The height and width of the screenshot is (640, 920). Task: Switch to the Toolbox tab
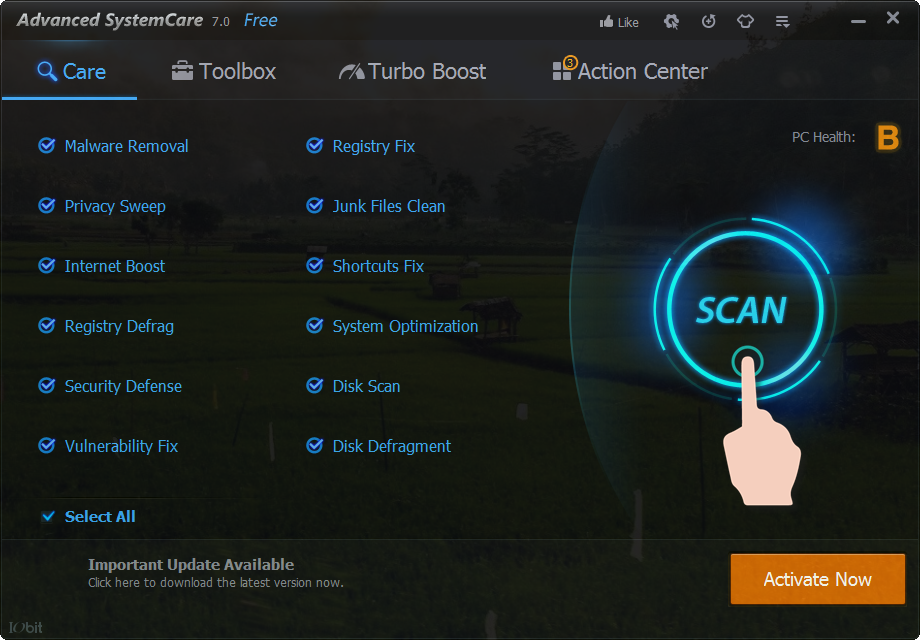222,71
